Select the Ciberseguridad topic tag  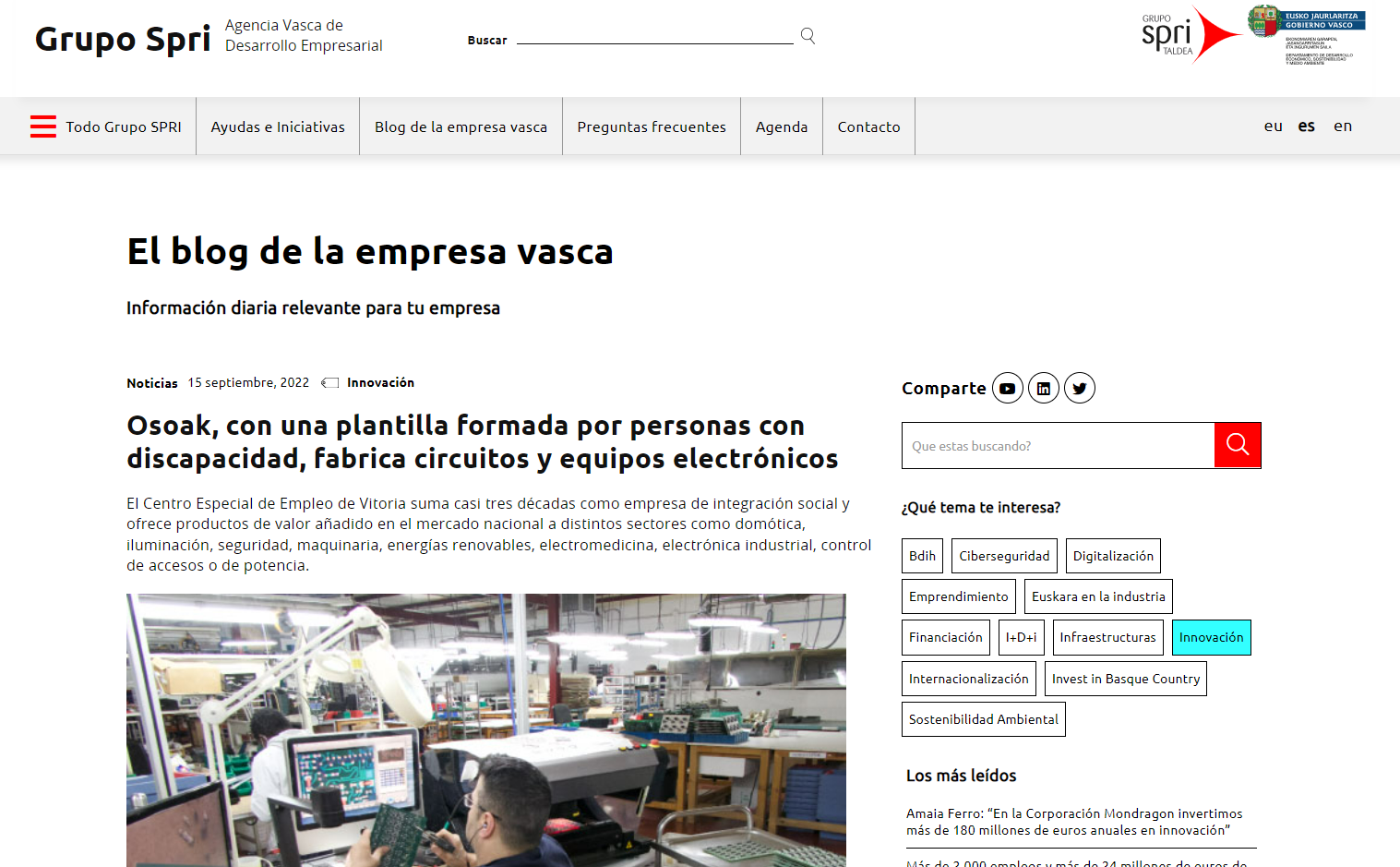[x=1004, y=556]
